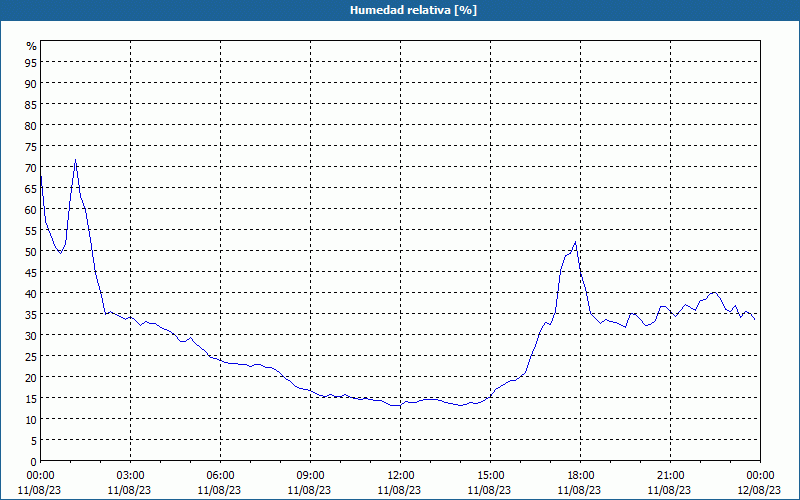Select the 10 label on humidity axis

(x=31, y=420)
